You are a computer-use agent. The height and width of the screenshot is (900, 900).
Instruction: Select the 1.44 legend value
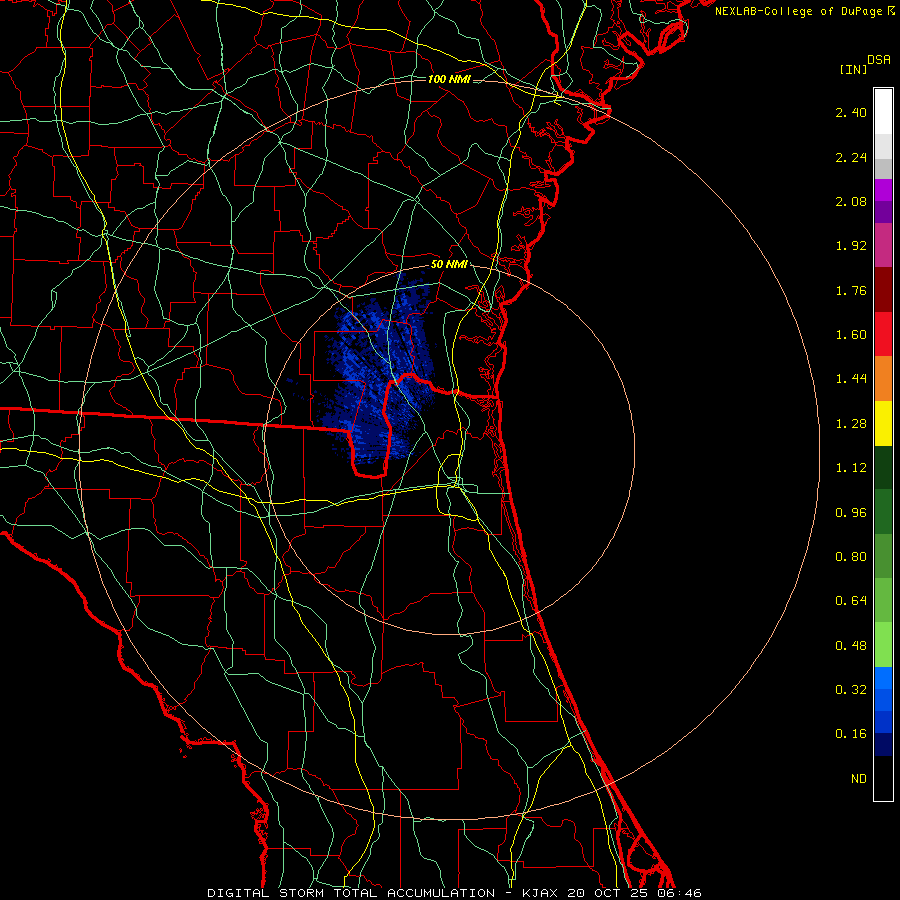[851, 379]
